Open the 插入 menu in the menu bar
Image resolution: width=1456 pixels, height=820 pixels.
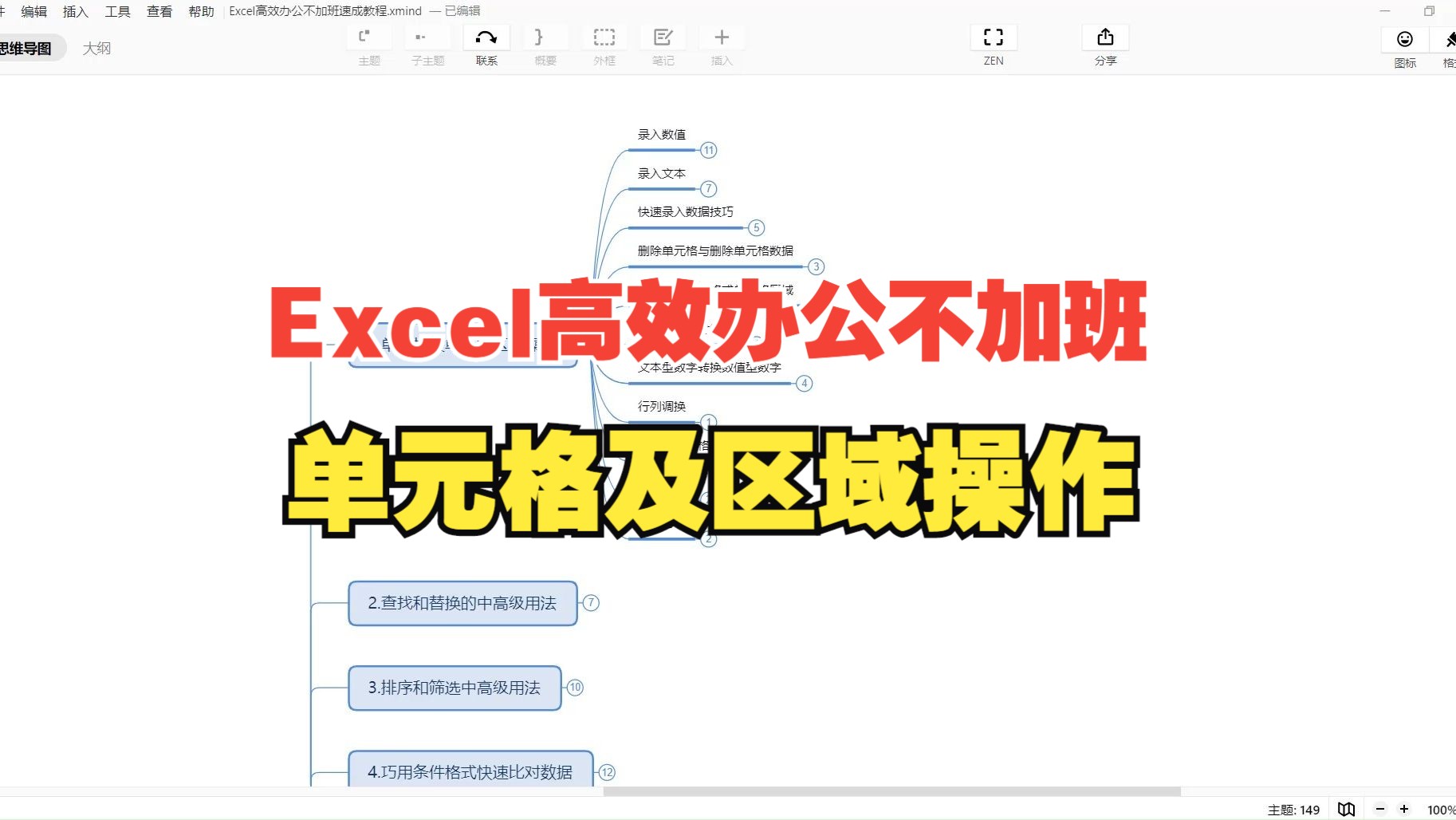coord(76,11)
